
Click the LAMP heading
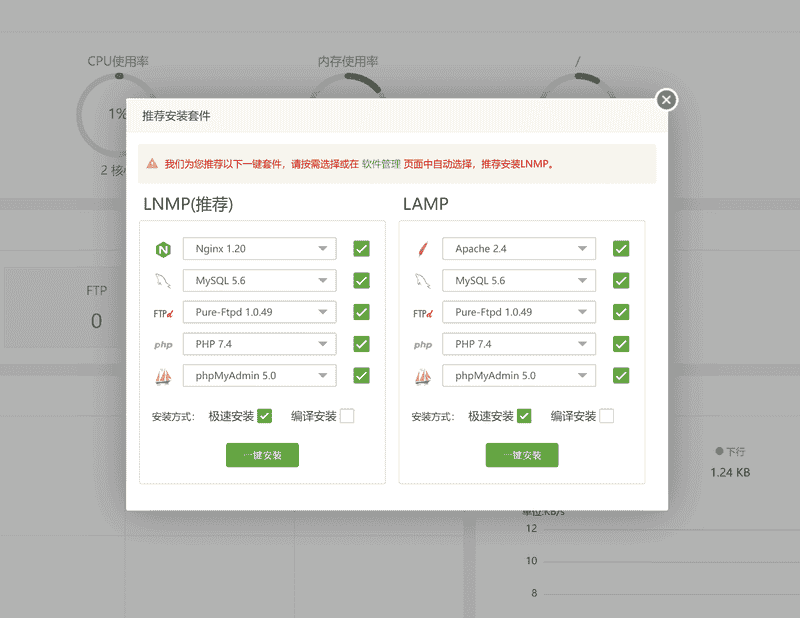426,204
